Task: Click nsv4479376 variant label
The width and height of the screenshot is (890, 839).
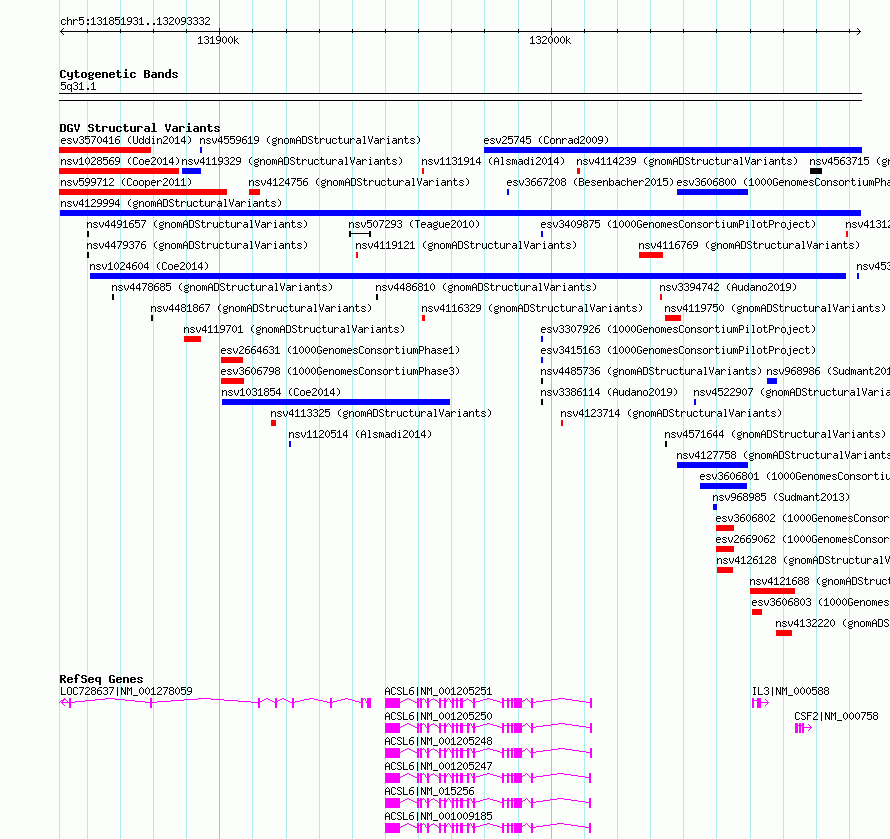Action: 197,245
